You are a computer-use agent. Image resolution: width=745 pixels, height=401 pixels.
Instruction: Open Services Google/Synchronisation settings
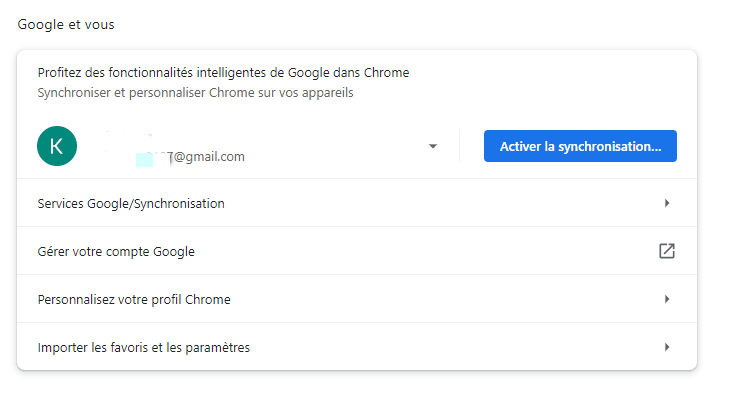[131, 203]
